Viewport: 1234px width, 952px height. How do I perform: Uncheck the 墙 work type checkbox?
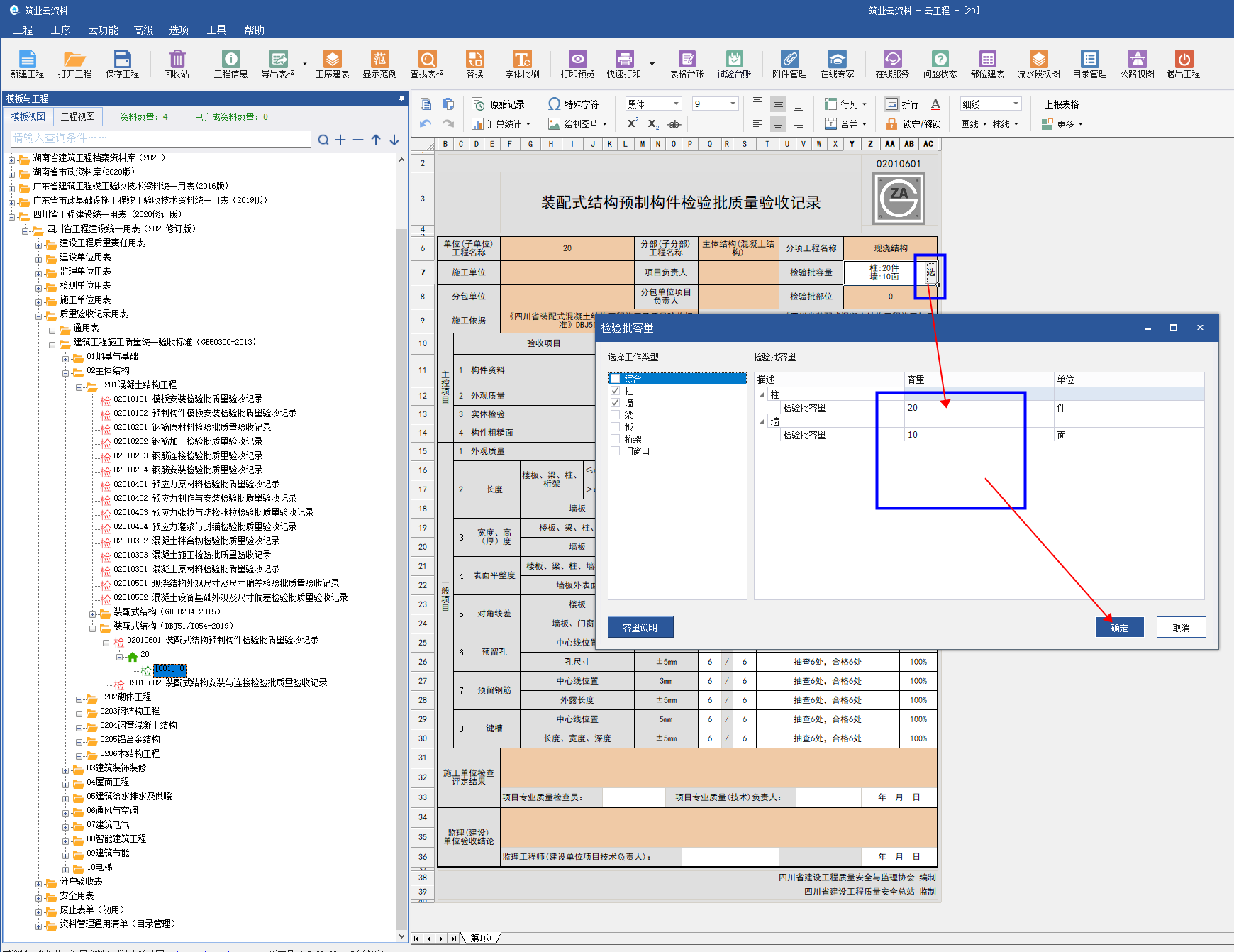pyautogui.click(x=616, y=403)
